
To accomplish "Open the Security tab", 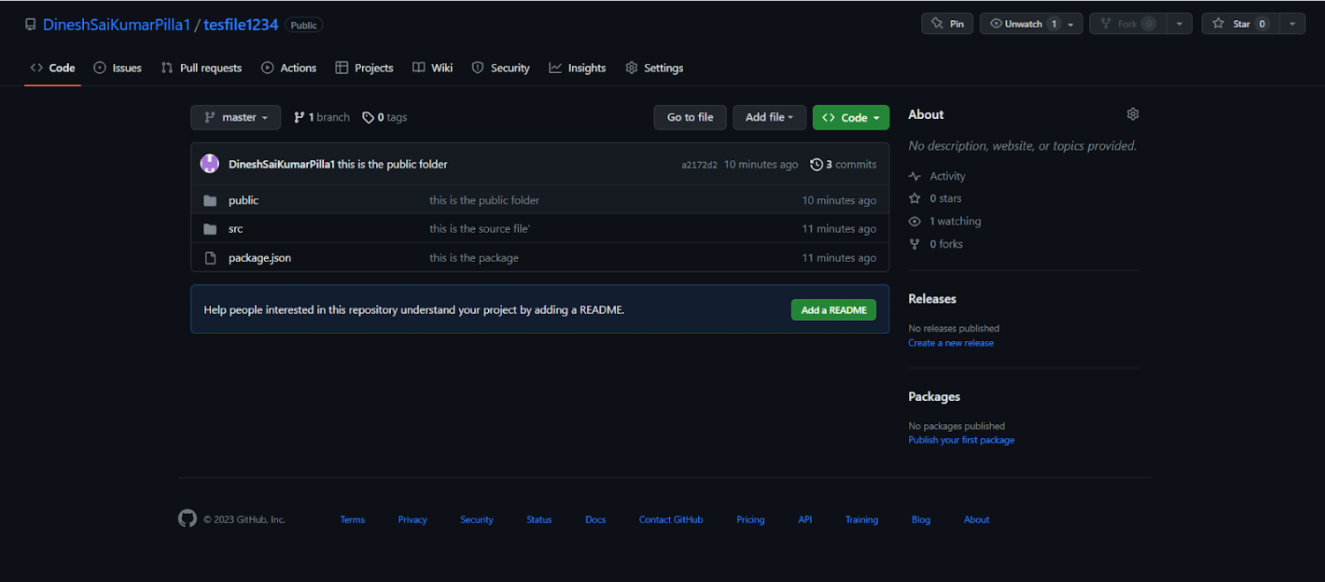I will (x=501, y=68).
